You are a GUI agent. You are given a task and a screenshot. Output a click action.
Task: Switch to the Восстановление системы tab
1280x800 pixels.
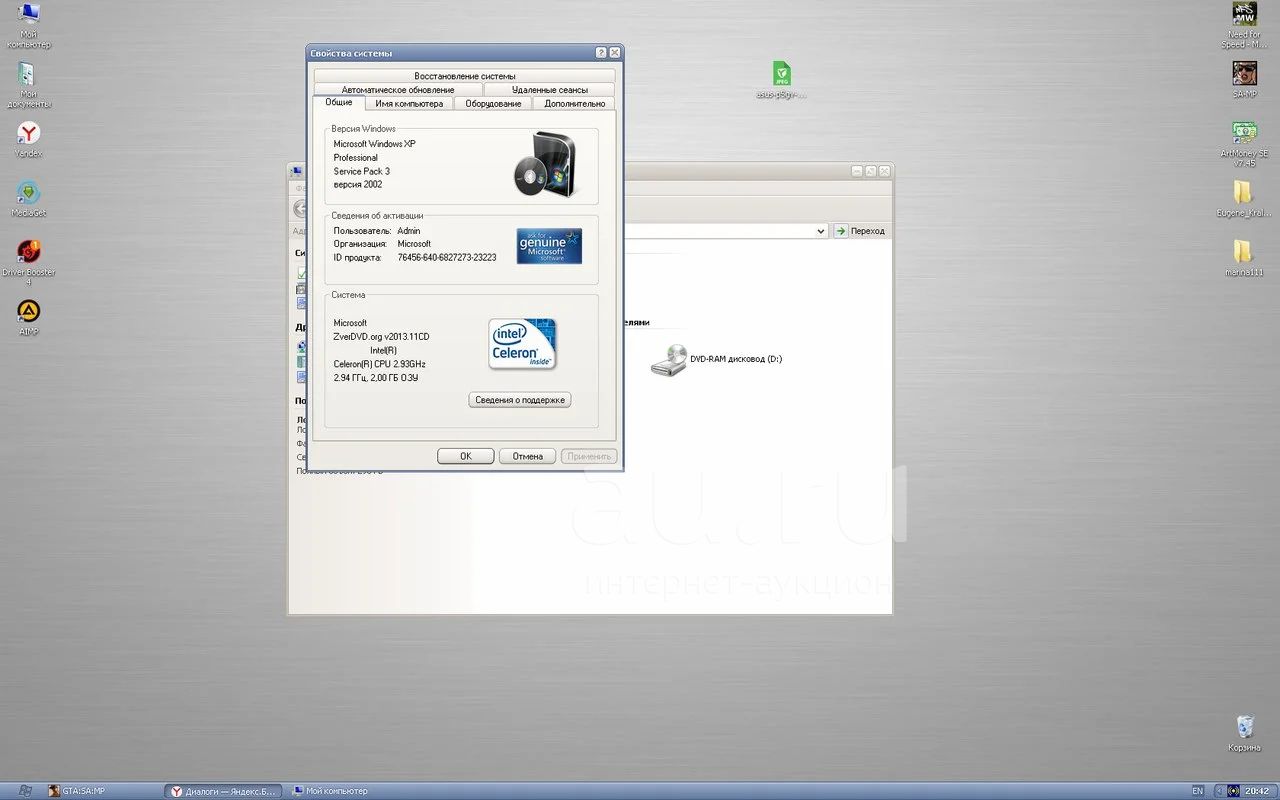coord(464,76)
